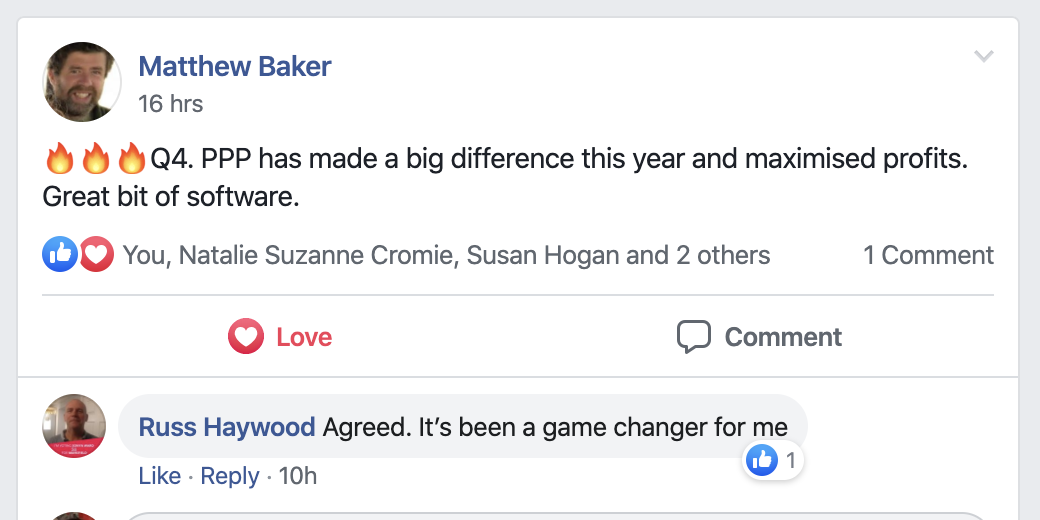View the list of people who reacted
The height and width of the screenshot is (520, 1040).
(446, 256)
